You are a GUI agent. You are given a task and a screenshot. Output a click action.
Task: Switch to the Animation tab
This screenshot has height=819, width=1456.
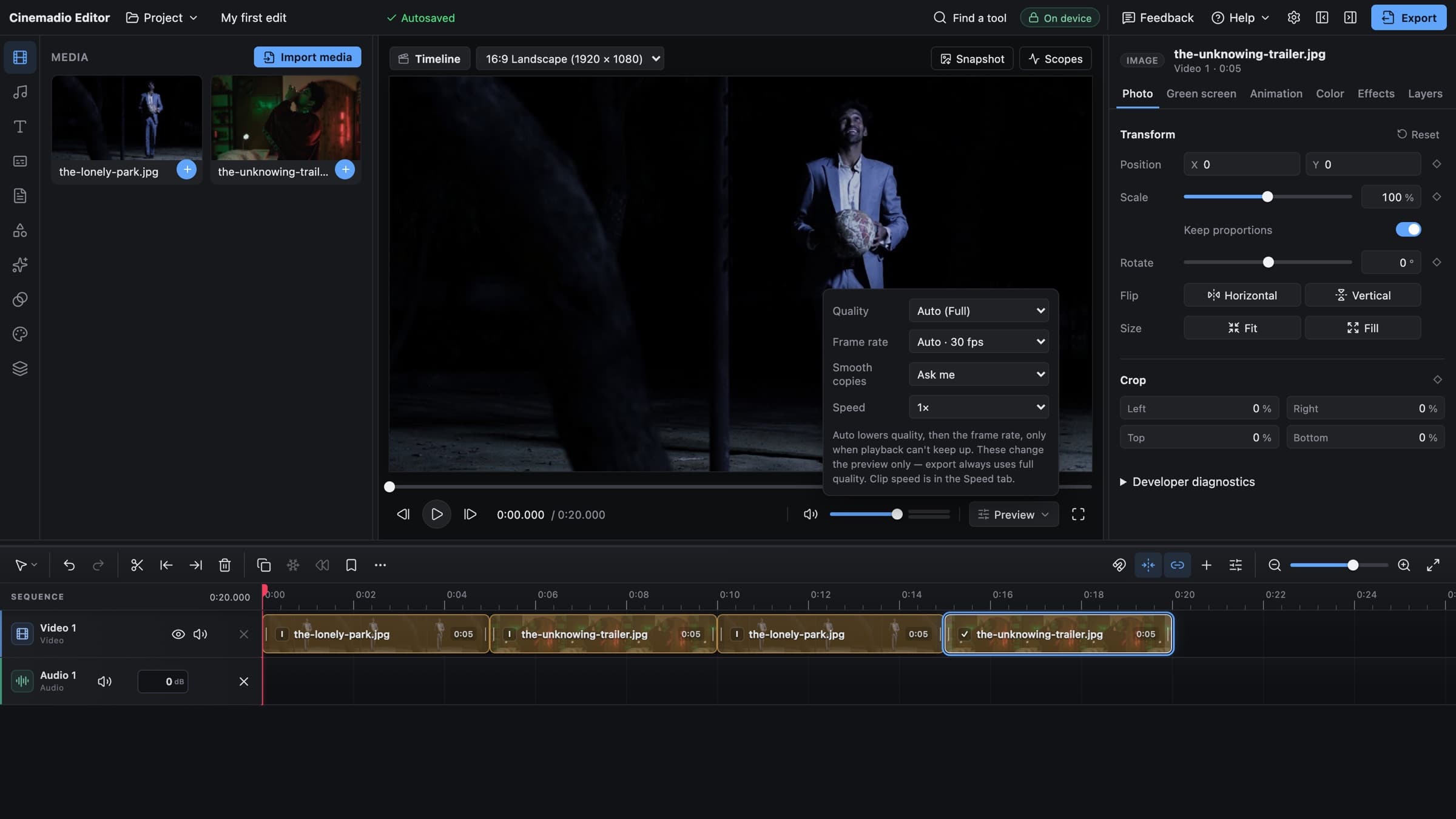[x=1276, y=94]
